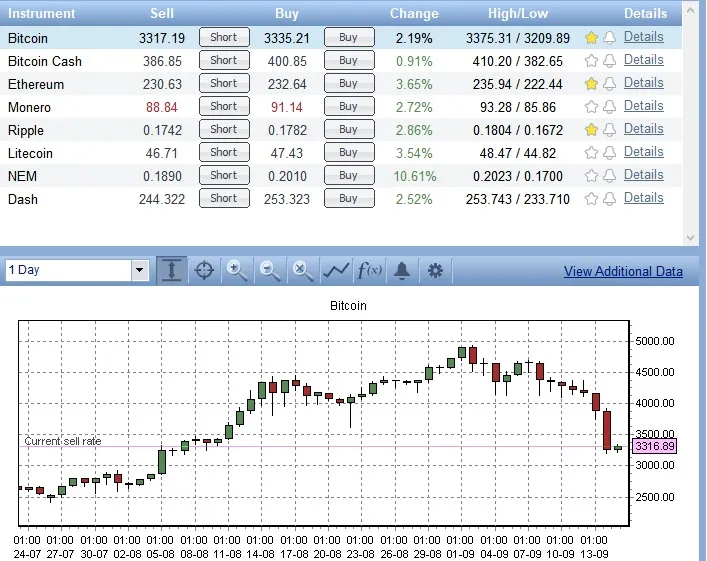The image size is (707, 561).
Task: Set price alert bell for Ripple
Action: tap(610, 130)
